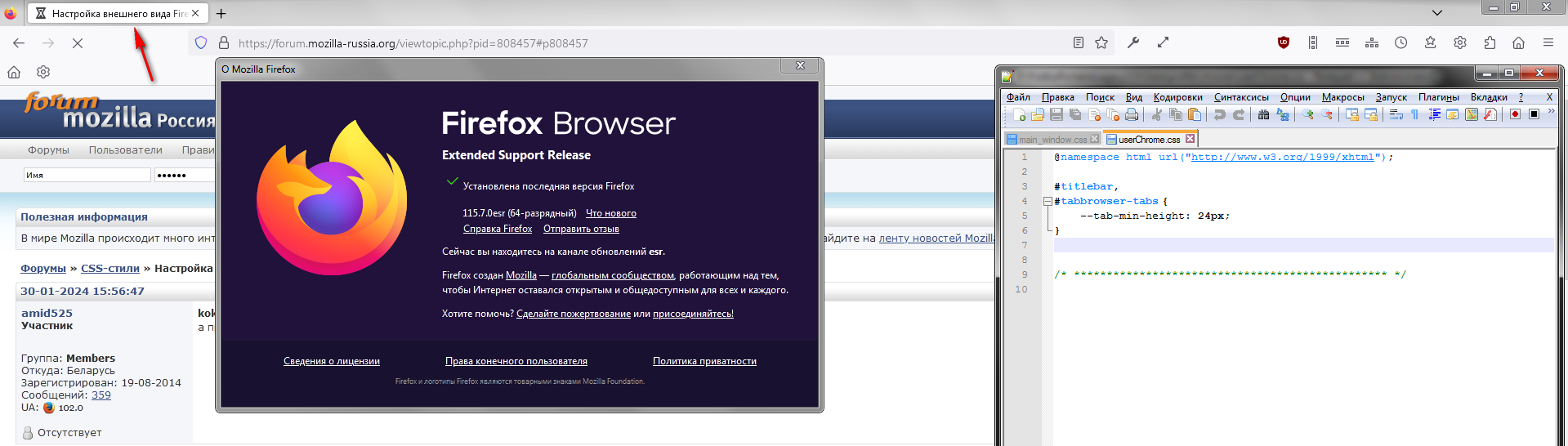This screenshot has width=1568, height=446.
Task: Click the Отправить отзыв link
Action: pos(581,229)
